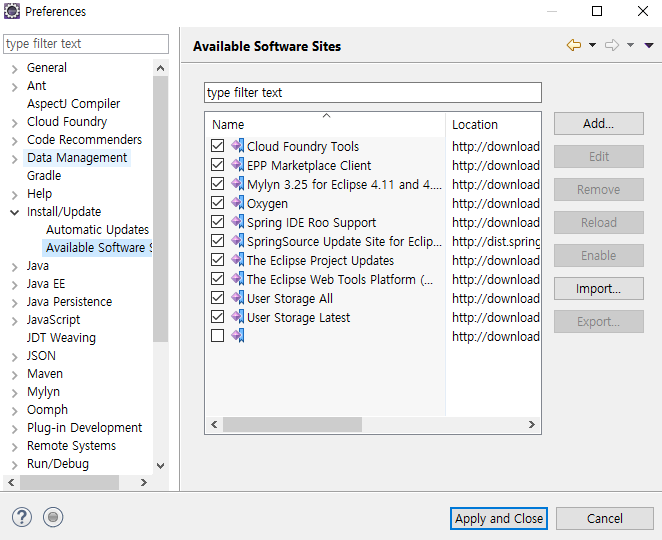This screenshot has height=540, width=662.
Task: Click EPP Marketplace Client site icon
Action: [238, 165]
